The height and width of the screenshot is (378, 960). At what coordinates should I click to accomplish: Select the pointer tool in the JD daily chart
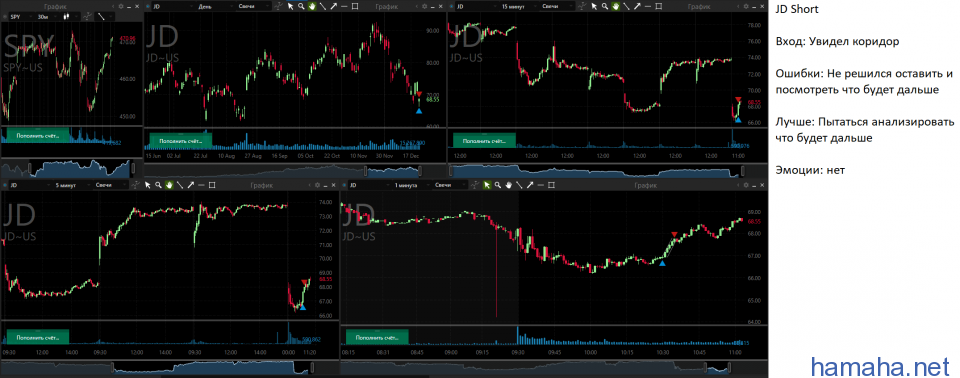pos(290,6)
